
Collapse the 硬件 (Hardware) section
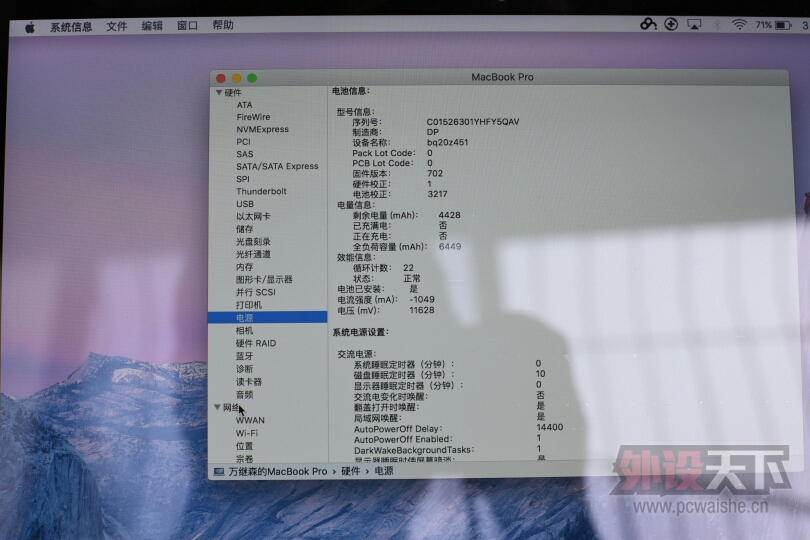(219, 92)
